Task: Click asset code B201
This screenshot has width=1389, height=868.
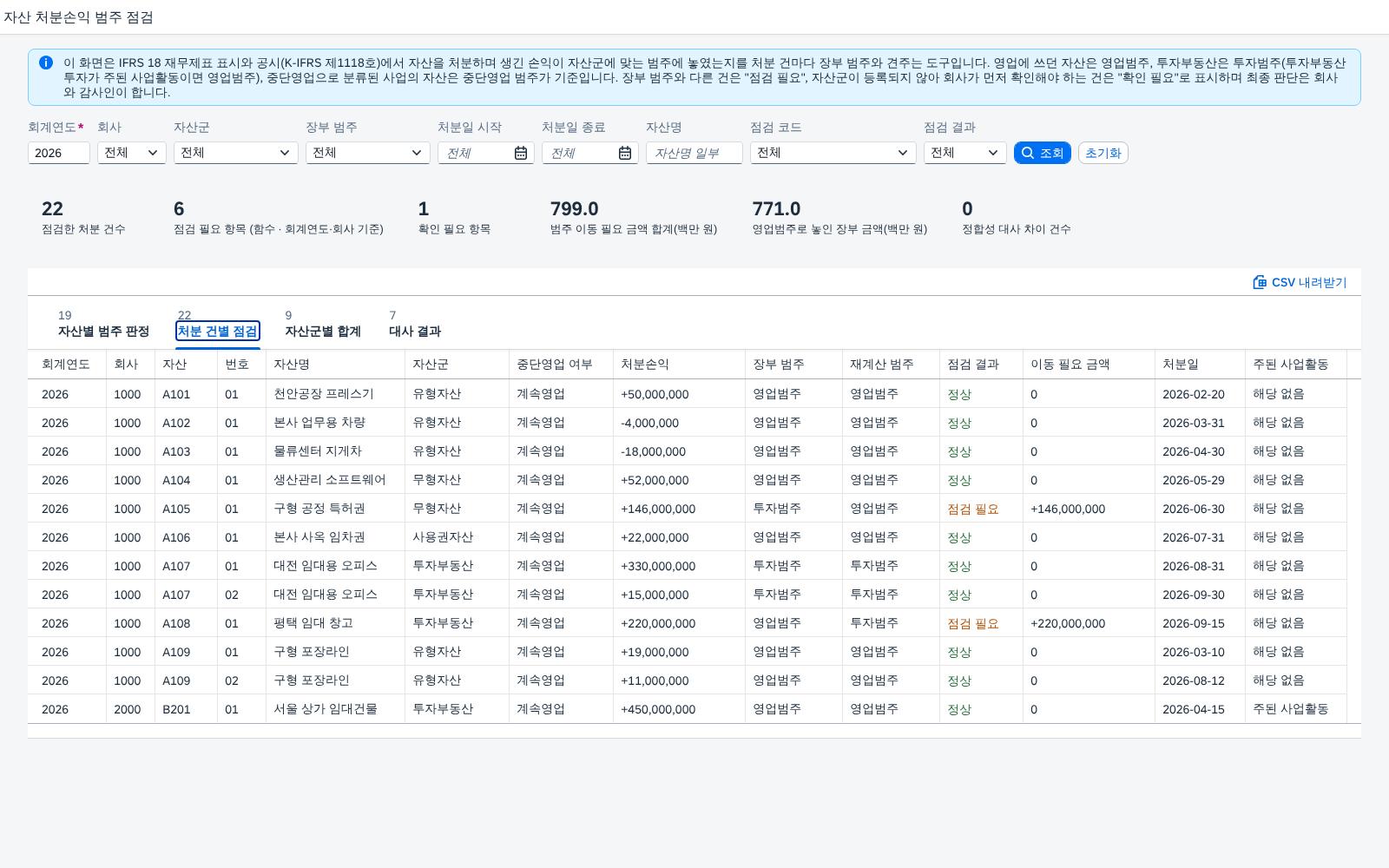Action: tap(177, 709)
